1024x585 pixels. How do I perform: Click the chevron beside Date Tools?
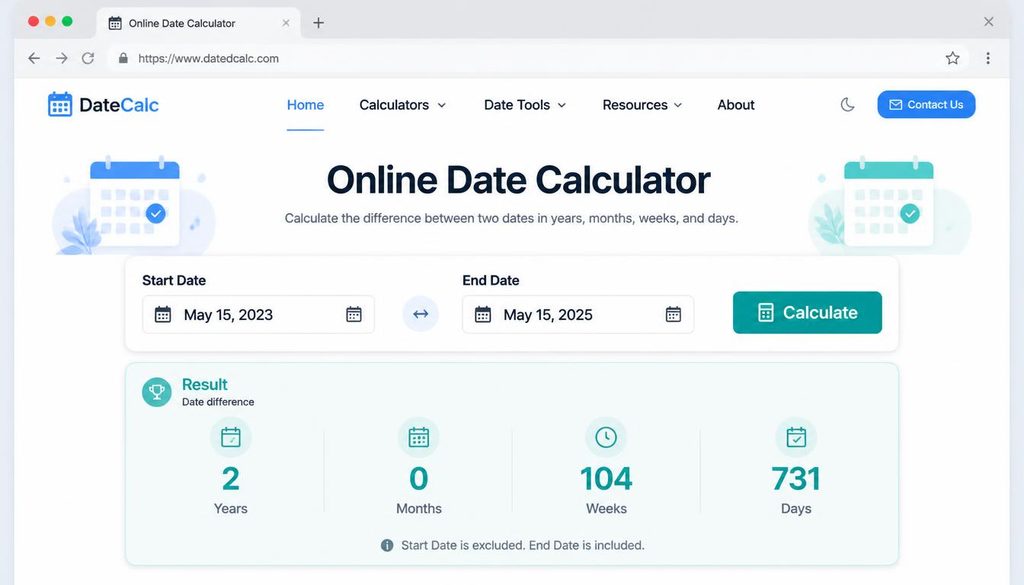561,105
